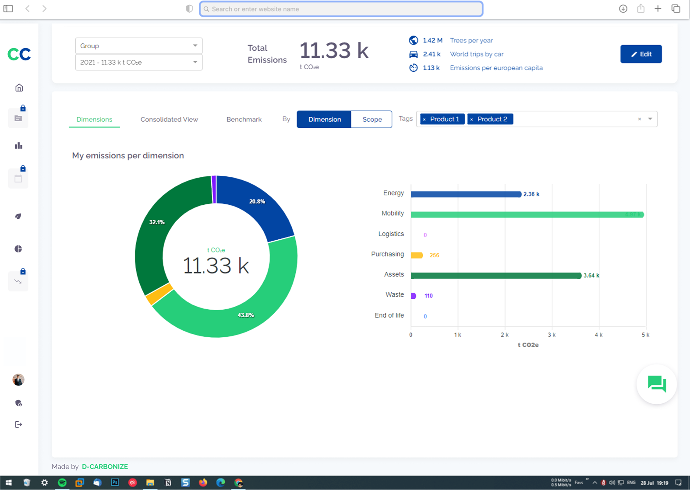The width and height of the screenshot is (690, 490).
Task: Click the user avatar in sidebar
Action: click(18, 380)
